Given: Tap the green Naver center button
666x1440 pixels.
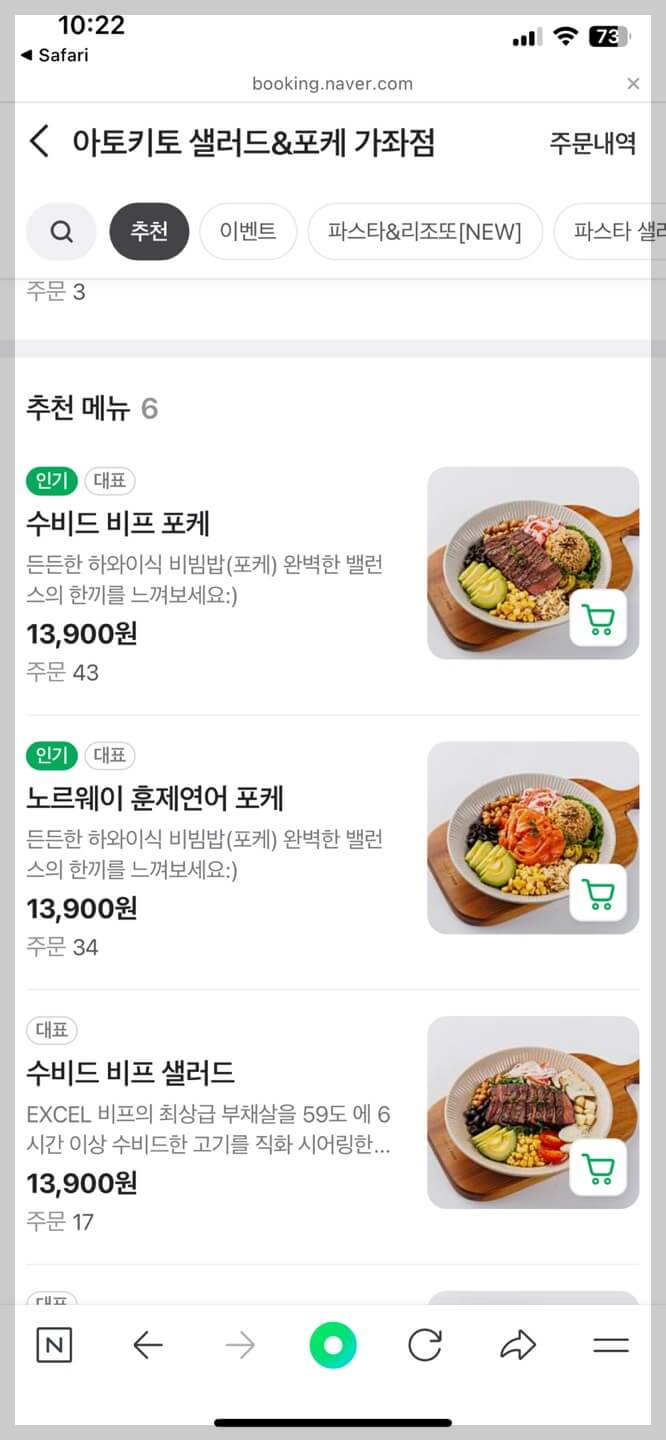Looking at the screenshot, I should click(x=333, y=1345).
